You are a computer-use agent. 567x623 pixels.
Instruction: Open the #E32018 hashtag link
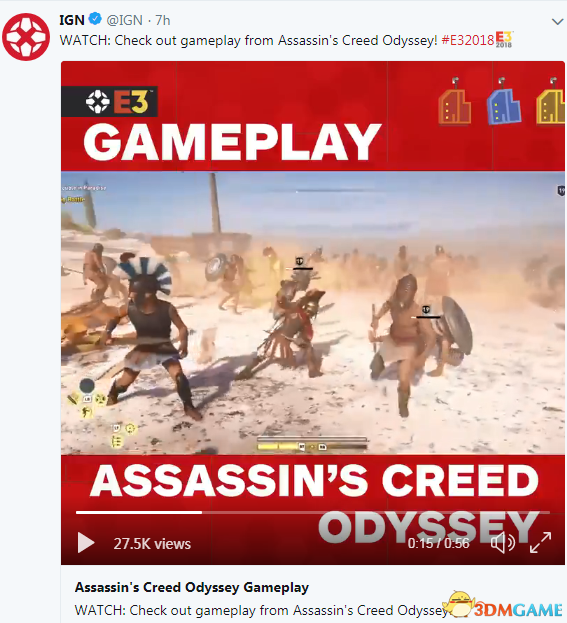[468, 40]
